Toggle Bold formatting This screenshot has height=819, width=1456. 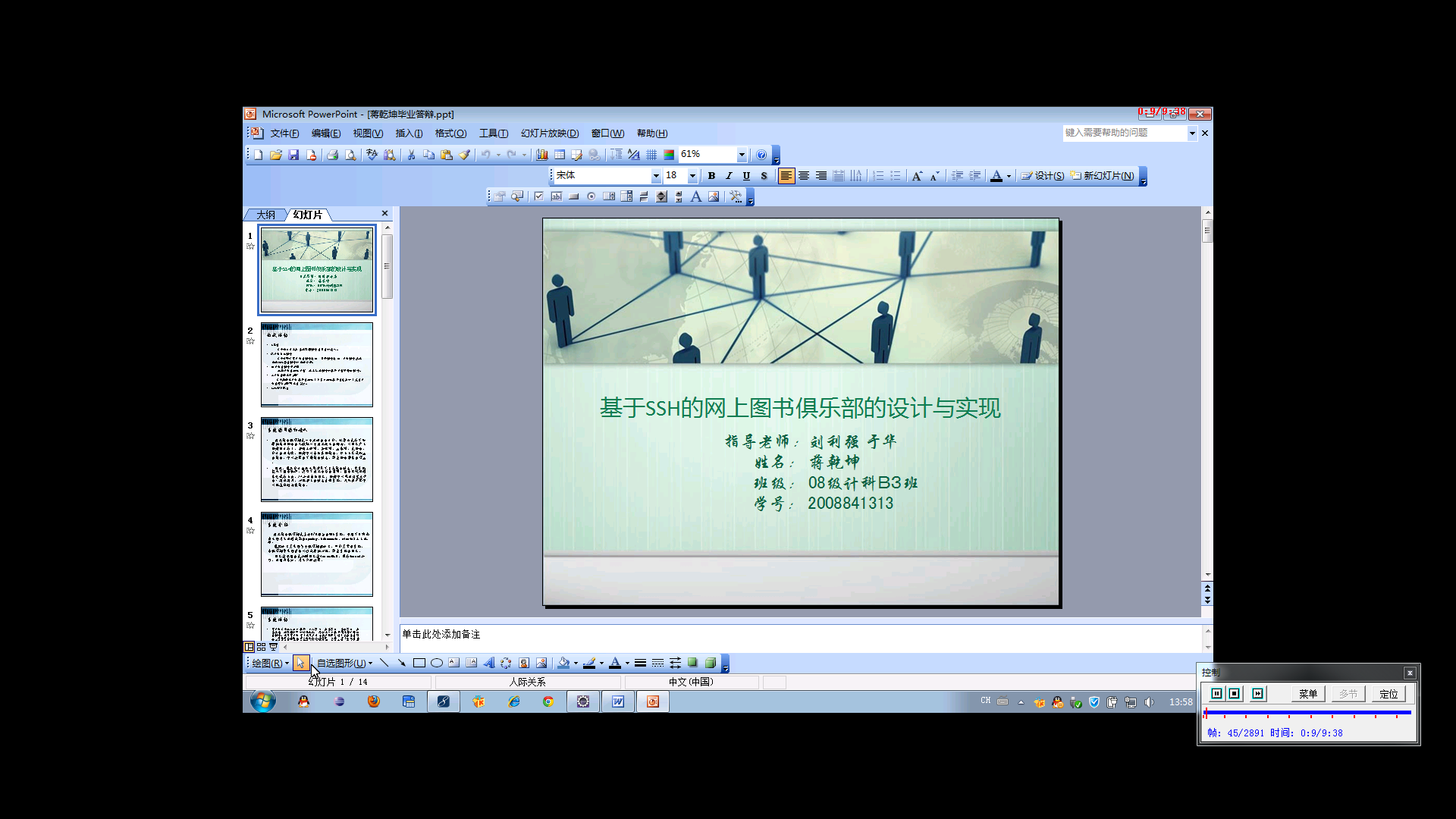point(711,176)
